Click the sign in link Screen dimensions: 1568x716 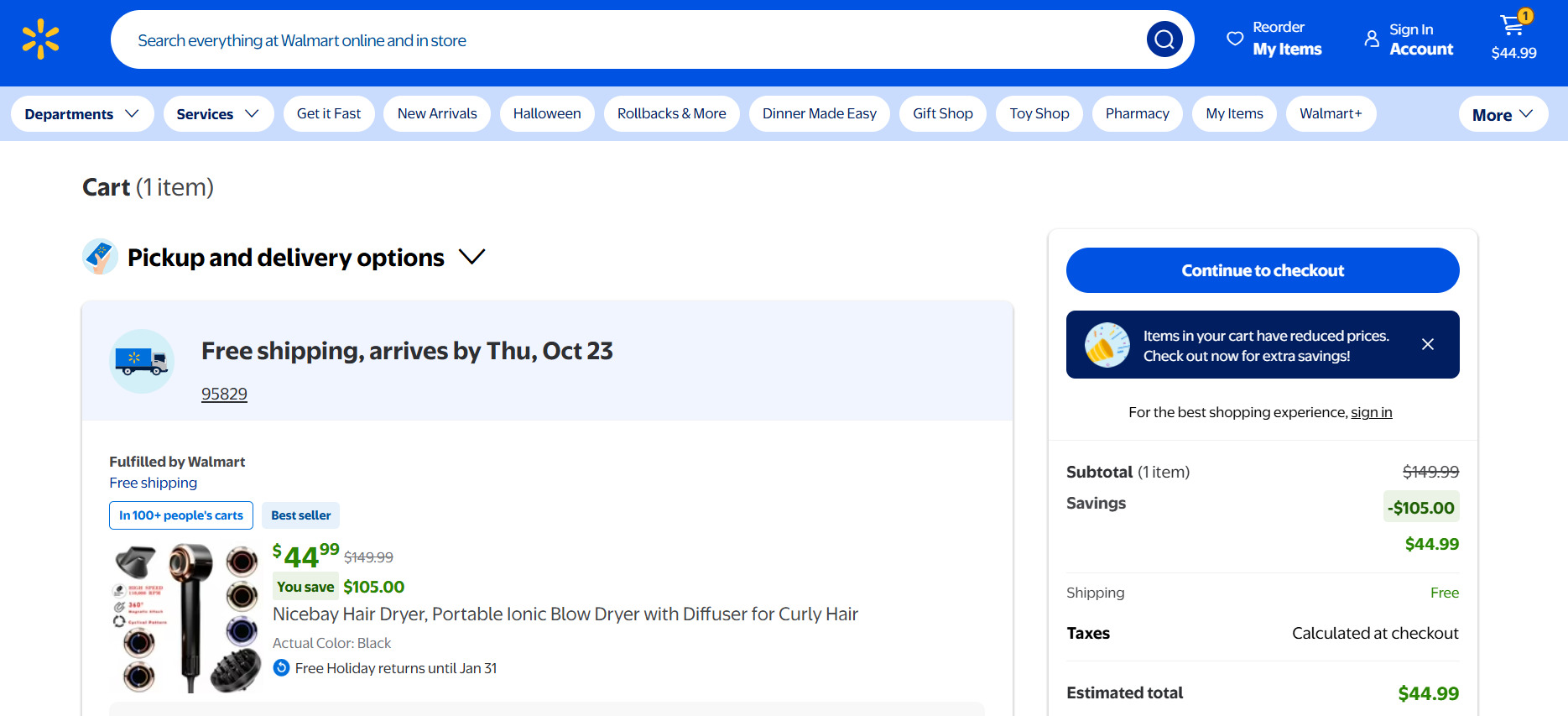tap(1371, 412)
